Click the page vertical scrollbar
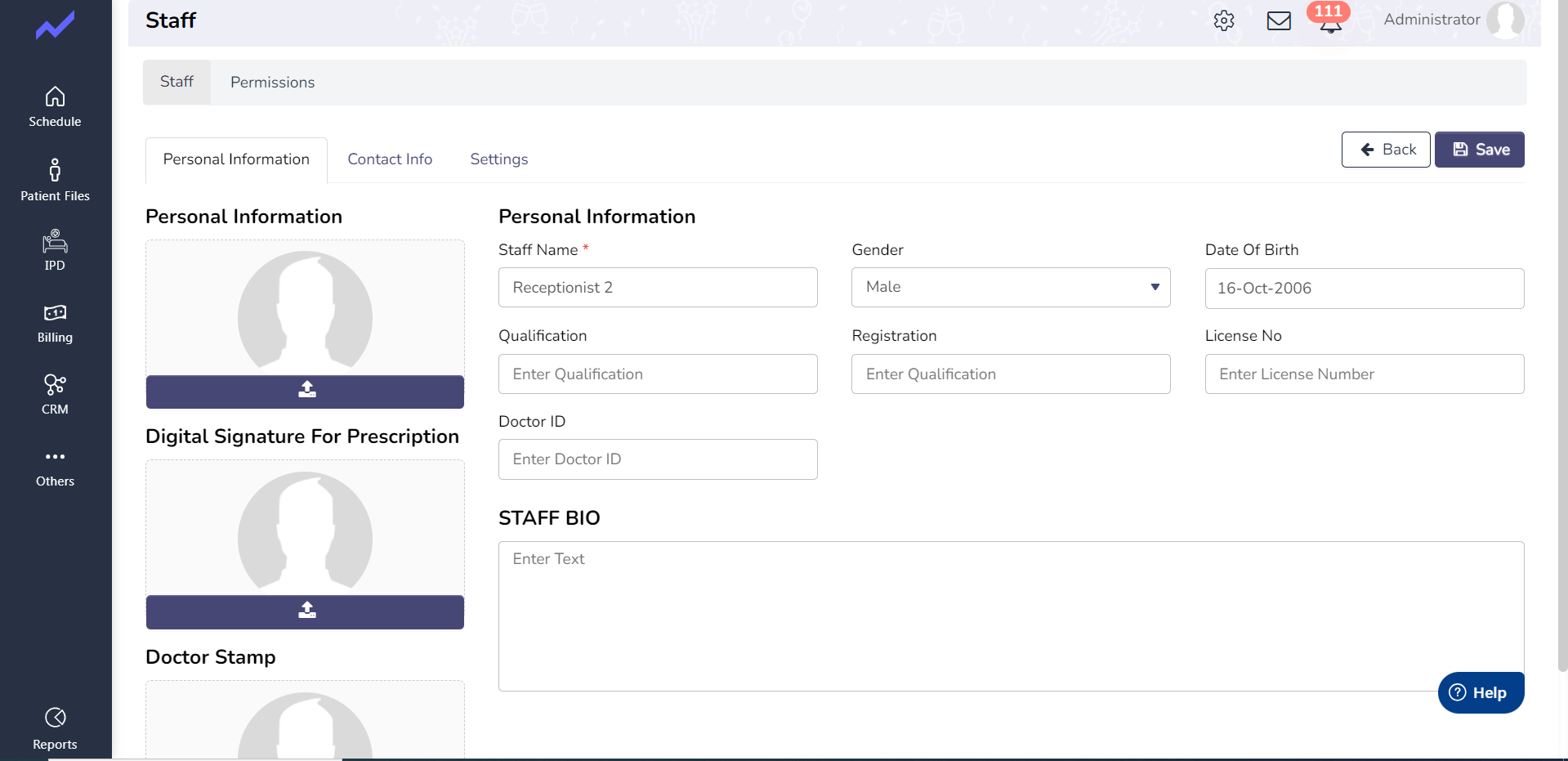1568x761 pixels. pos(1562,335)
